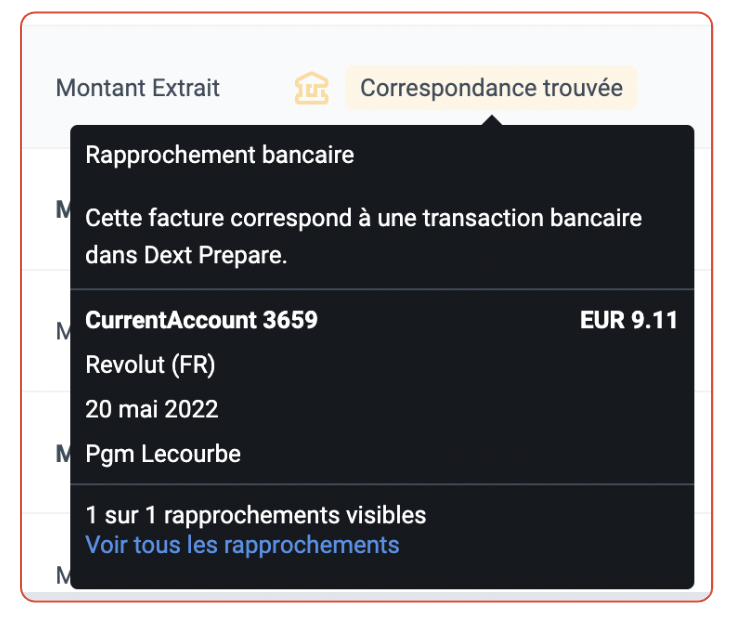Click the Correspondance trouvée badge

491,88
